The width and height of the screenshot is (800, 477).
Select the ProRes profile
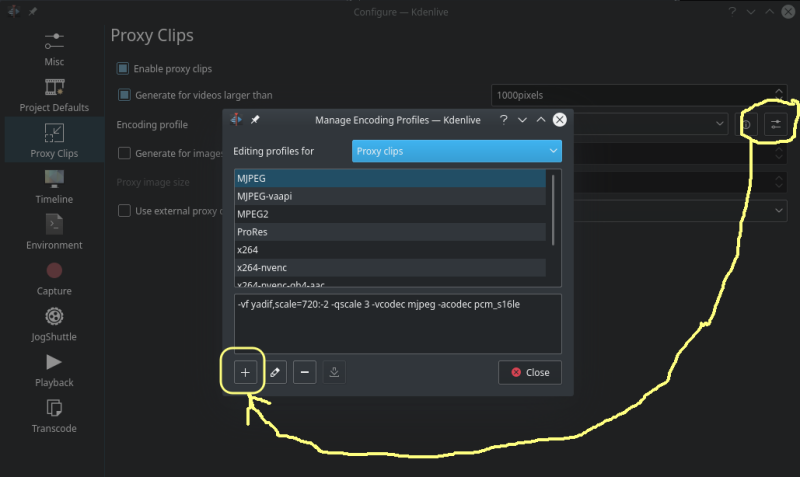click(390, 232)
